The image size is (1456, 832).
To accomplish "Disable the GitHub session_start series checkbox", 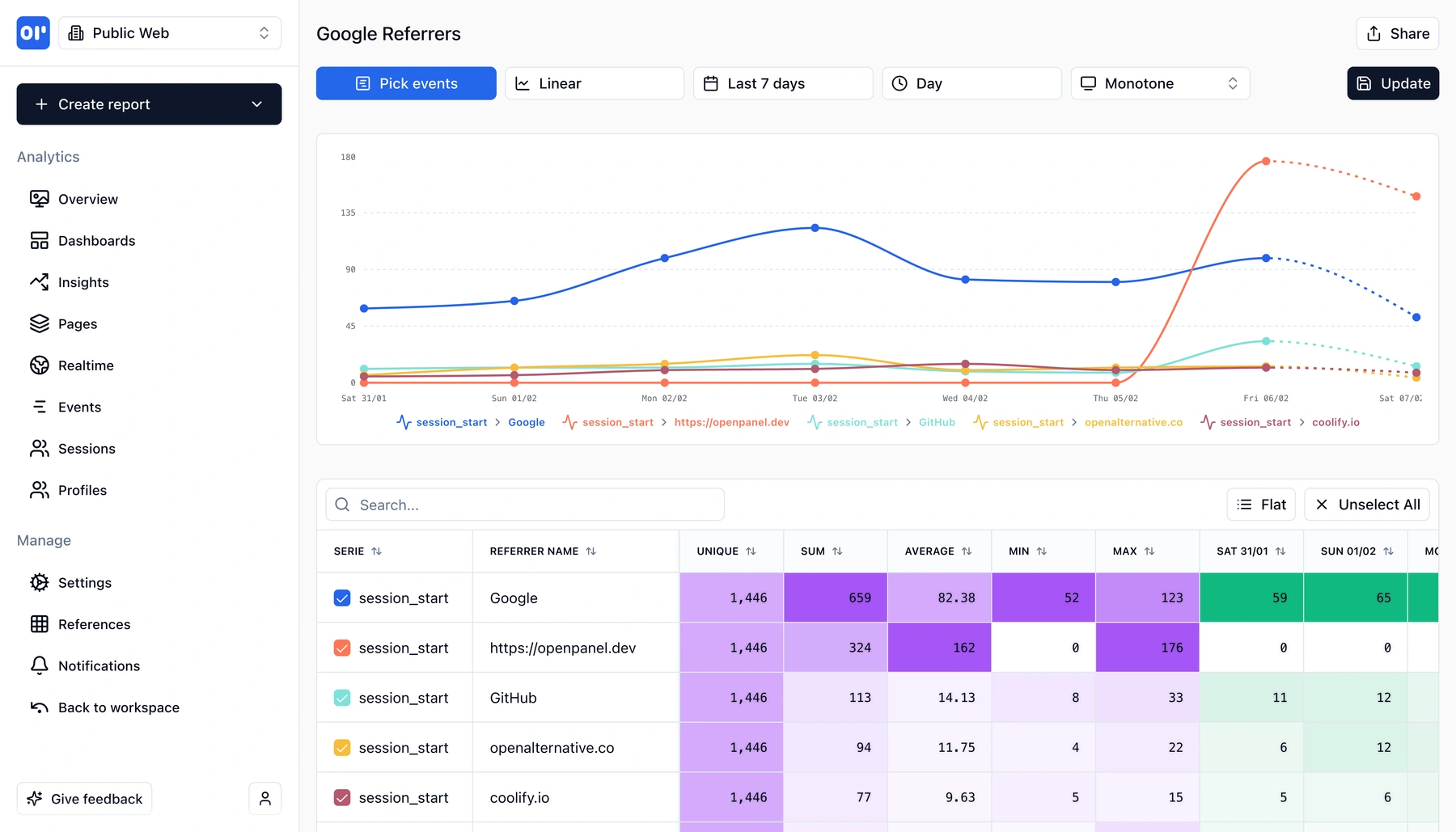I will [x=341, y=697].
